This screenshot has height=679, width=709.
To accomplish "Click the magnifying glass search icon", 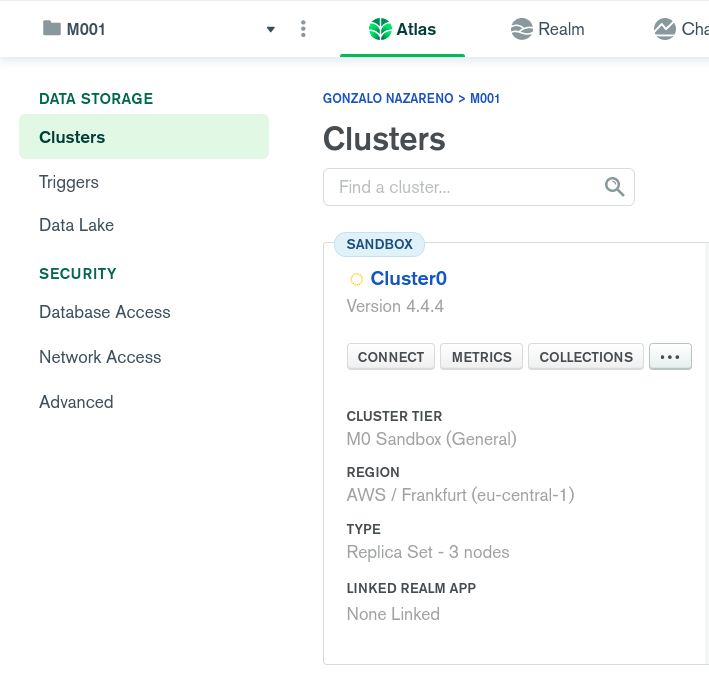I will coord(614,187).
